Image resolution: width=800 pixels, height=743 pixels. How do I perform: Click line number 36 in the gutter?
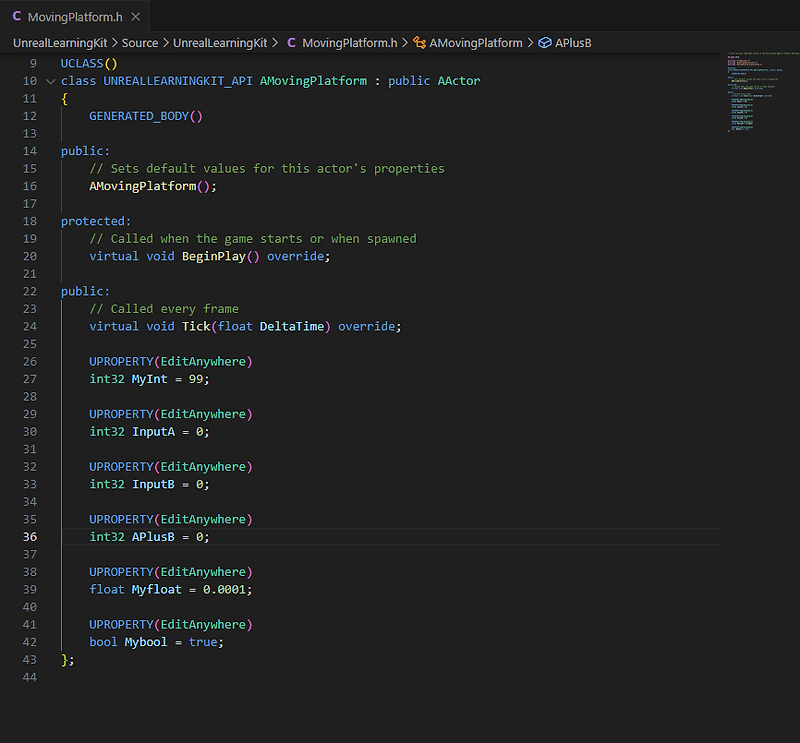coord(30,536)
